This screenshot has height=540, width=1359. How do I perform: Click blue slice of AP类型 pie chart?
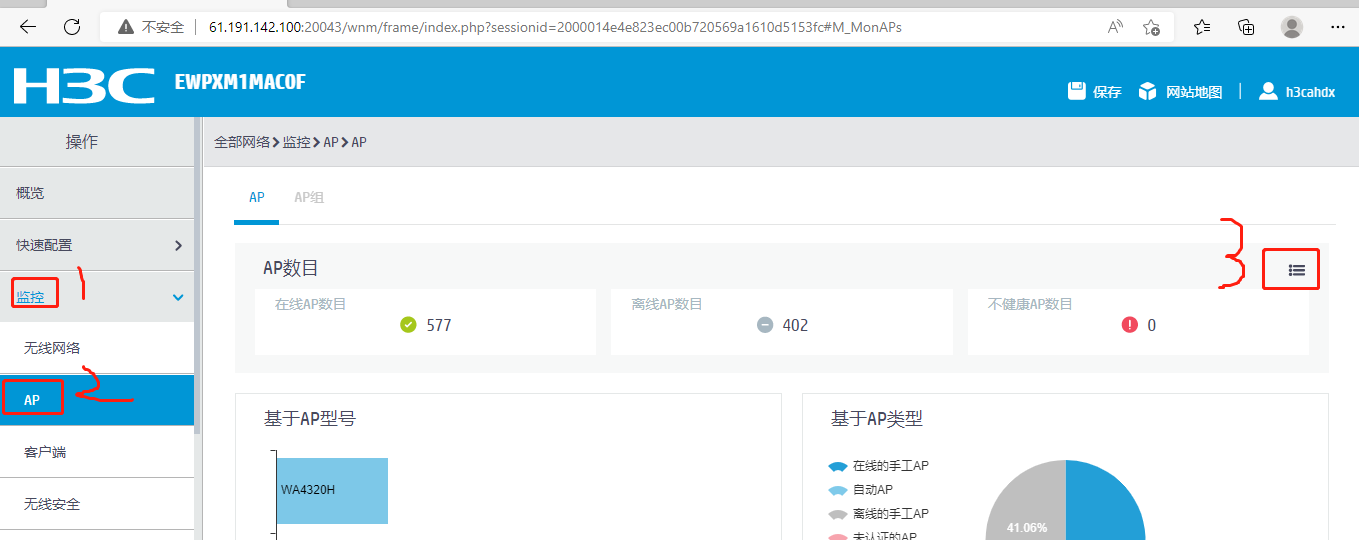pos(1105,500)
